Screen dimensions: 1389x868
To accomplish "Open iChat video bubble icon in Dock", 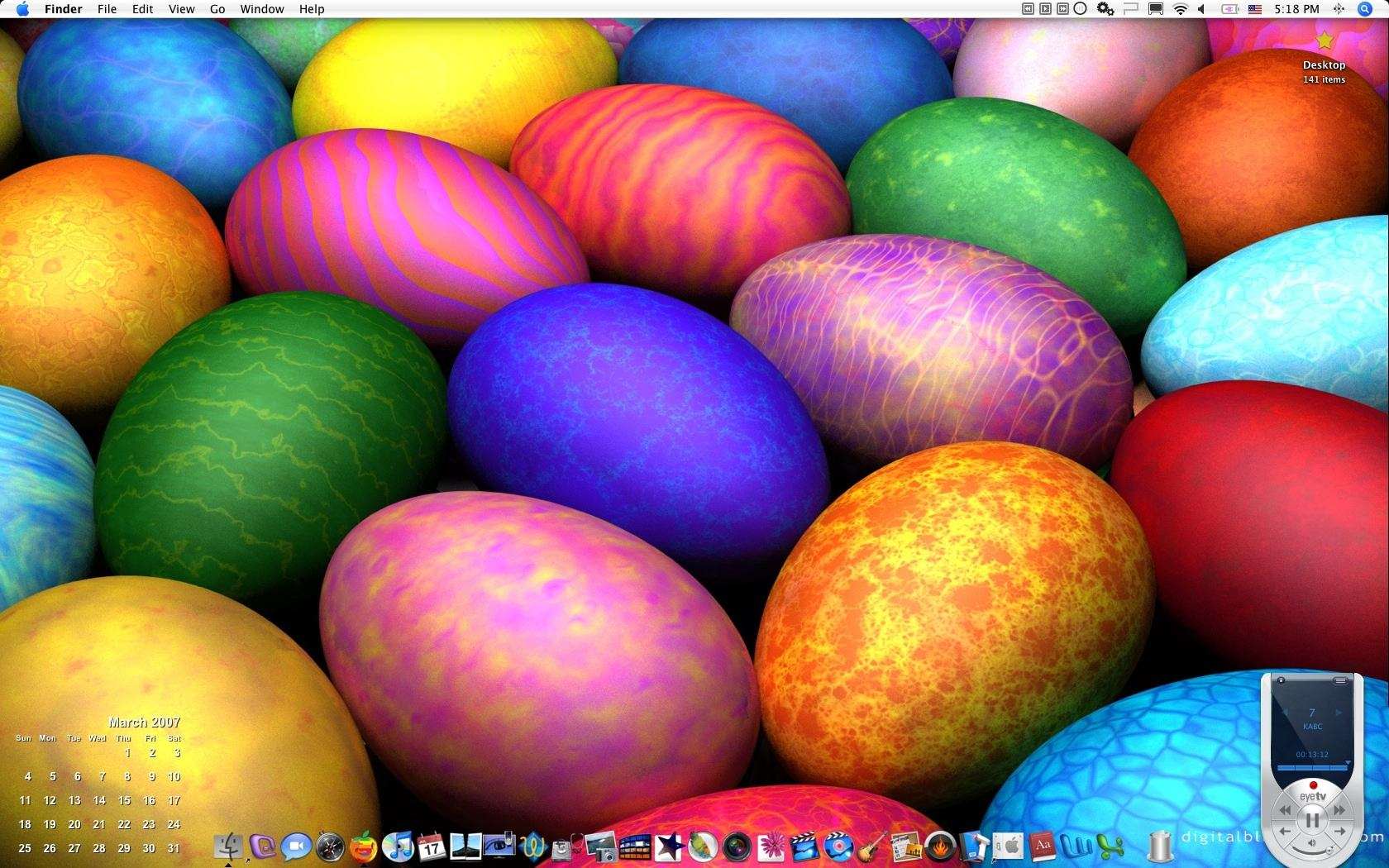I will click(x=296, y=846).
